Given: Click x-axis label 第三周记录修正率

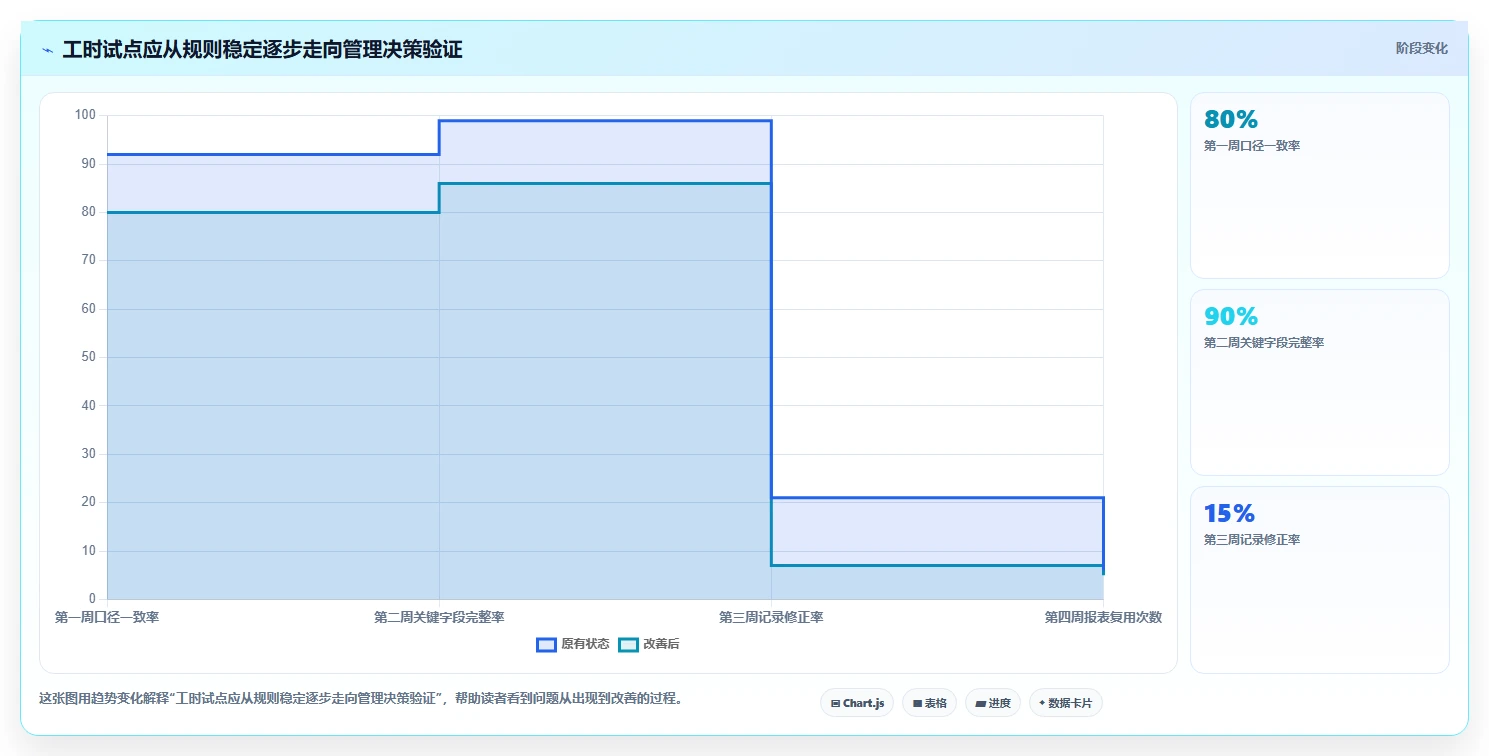Looking at the screenshot, I should pyautogui.click(x=771, y=618).
